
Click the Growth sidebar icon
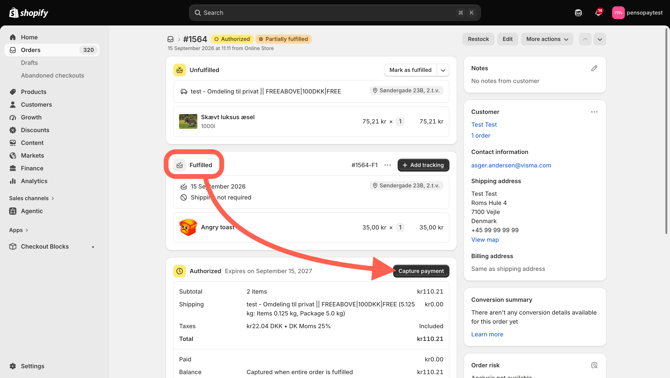tap(13, 117)
